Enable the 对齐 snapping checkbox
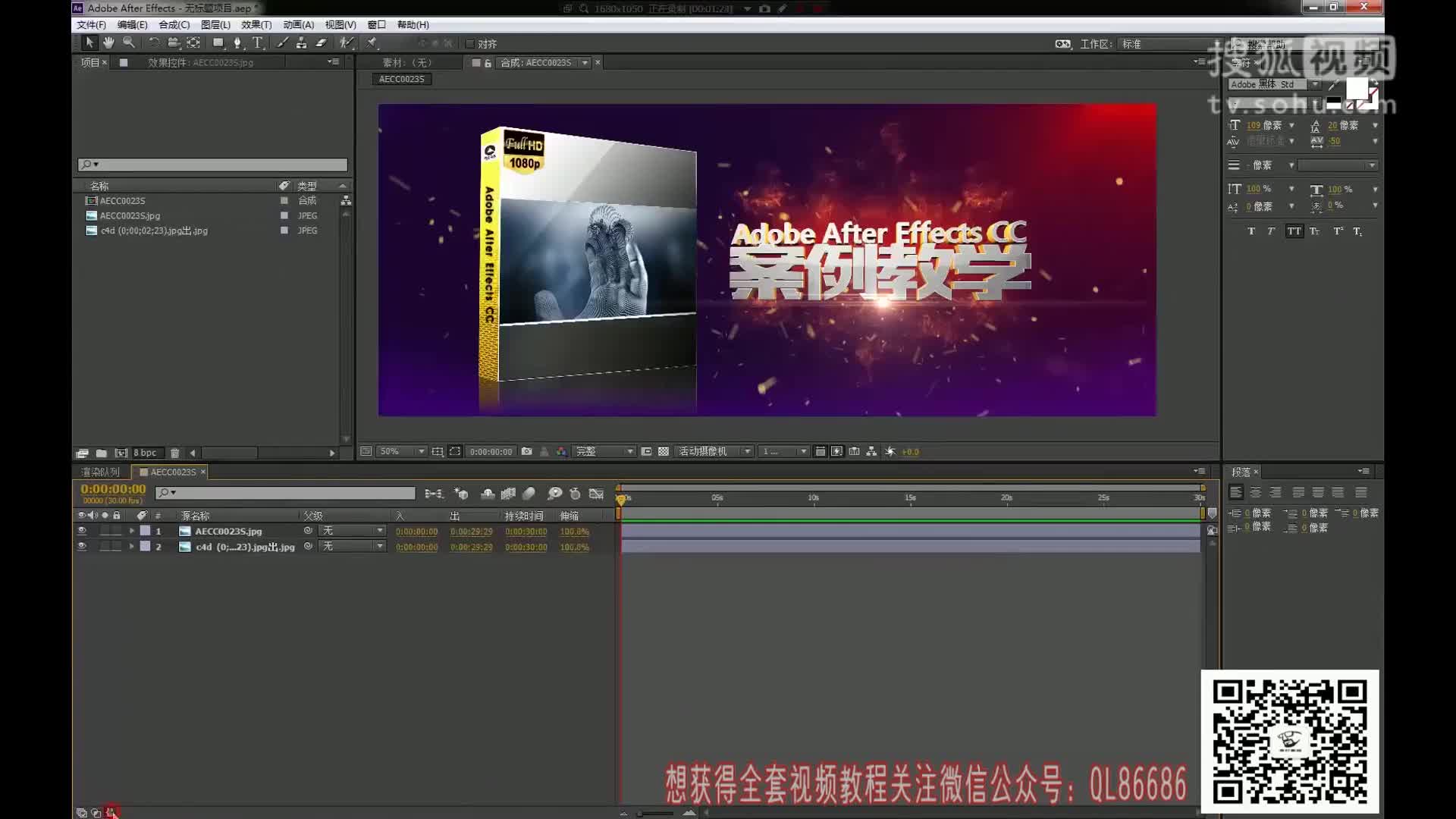This screenshot has height=819, width=1456. click(x=470, y=44)
